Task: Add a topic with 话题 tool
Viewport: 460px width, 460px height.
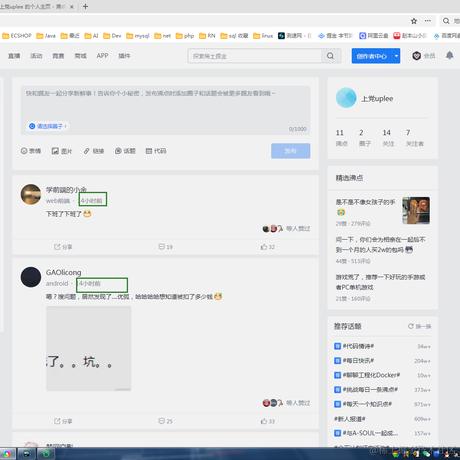Action: (x=125, y=151)
